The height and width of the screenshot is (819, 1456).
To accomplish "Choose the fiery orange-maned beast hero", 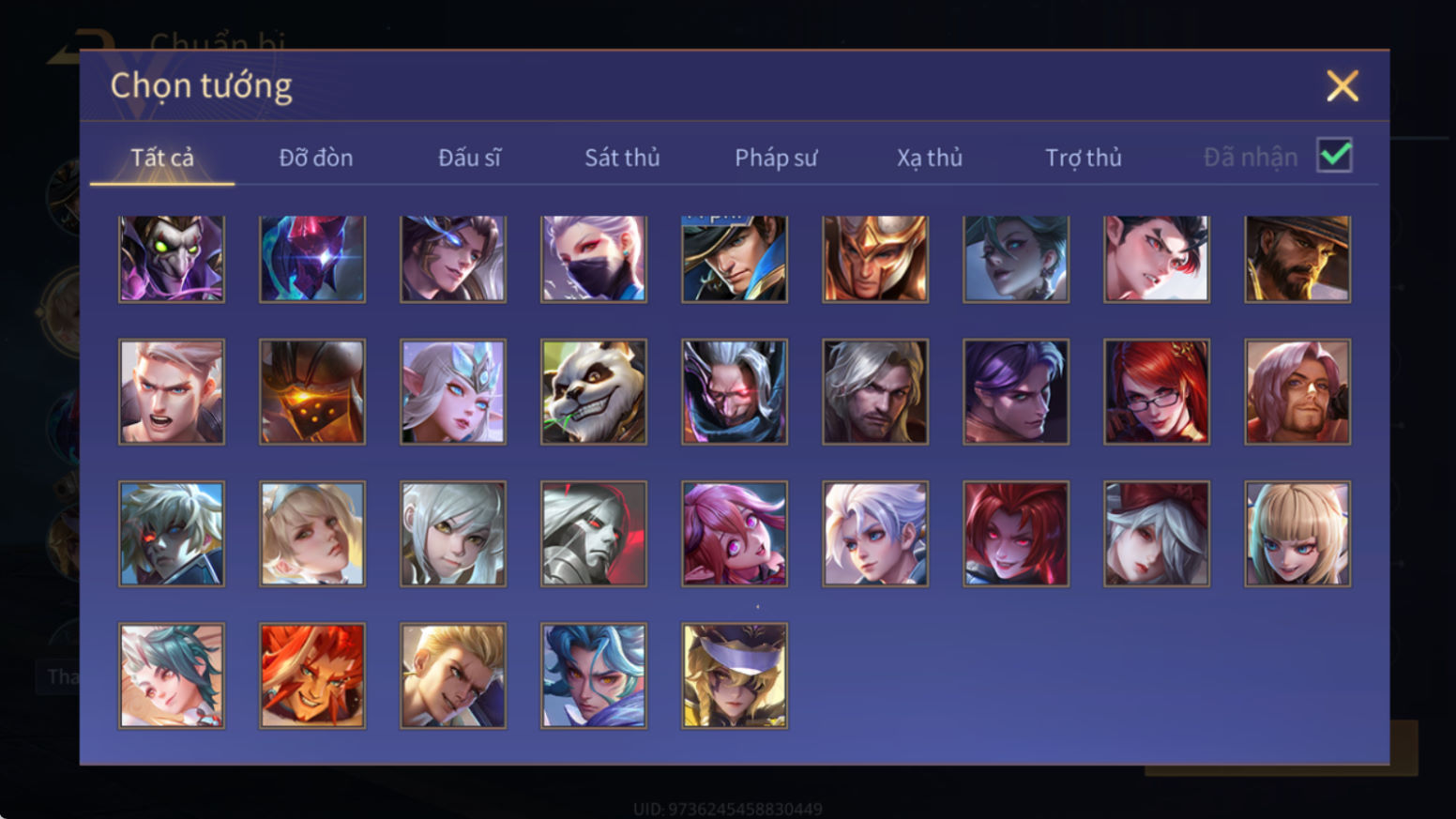I will click(x=312, y=675).
